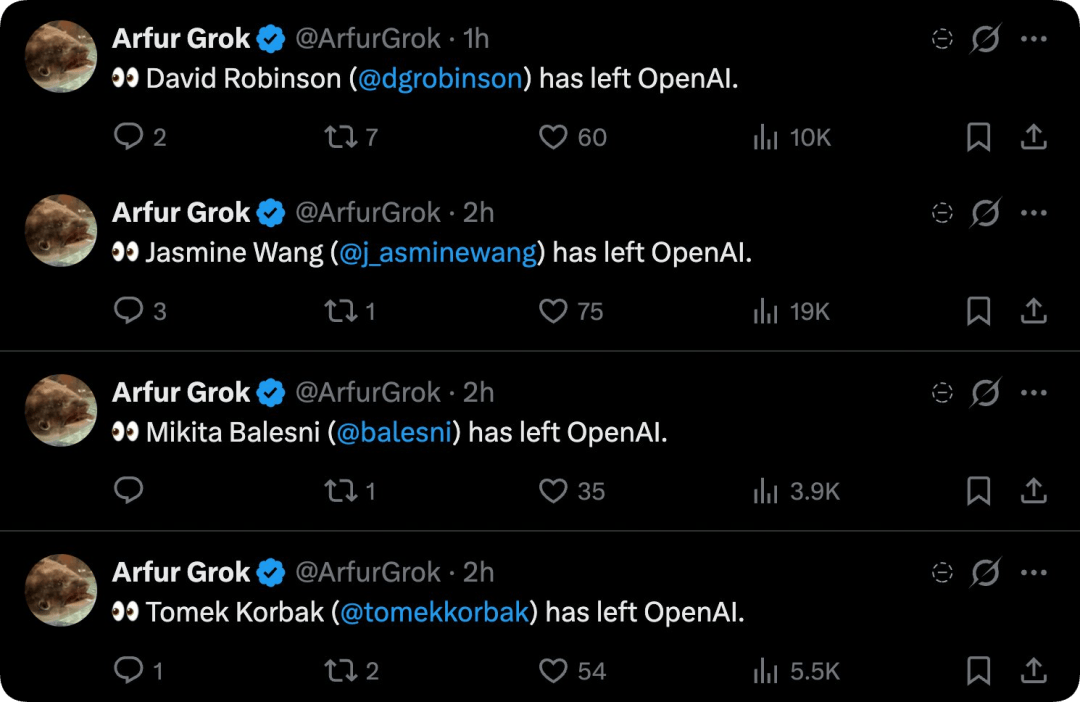Click Arfur Grok avatar on first tweet
The height and width of the screenshot is (702, 1080).
tap(61, 56)
